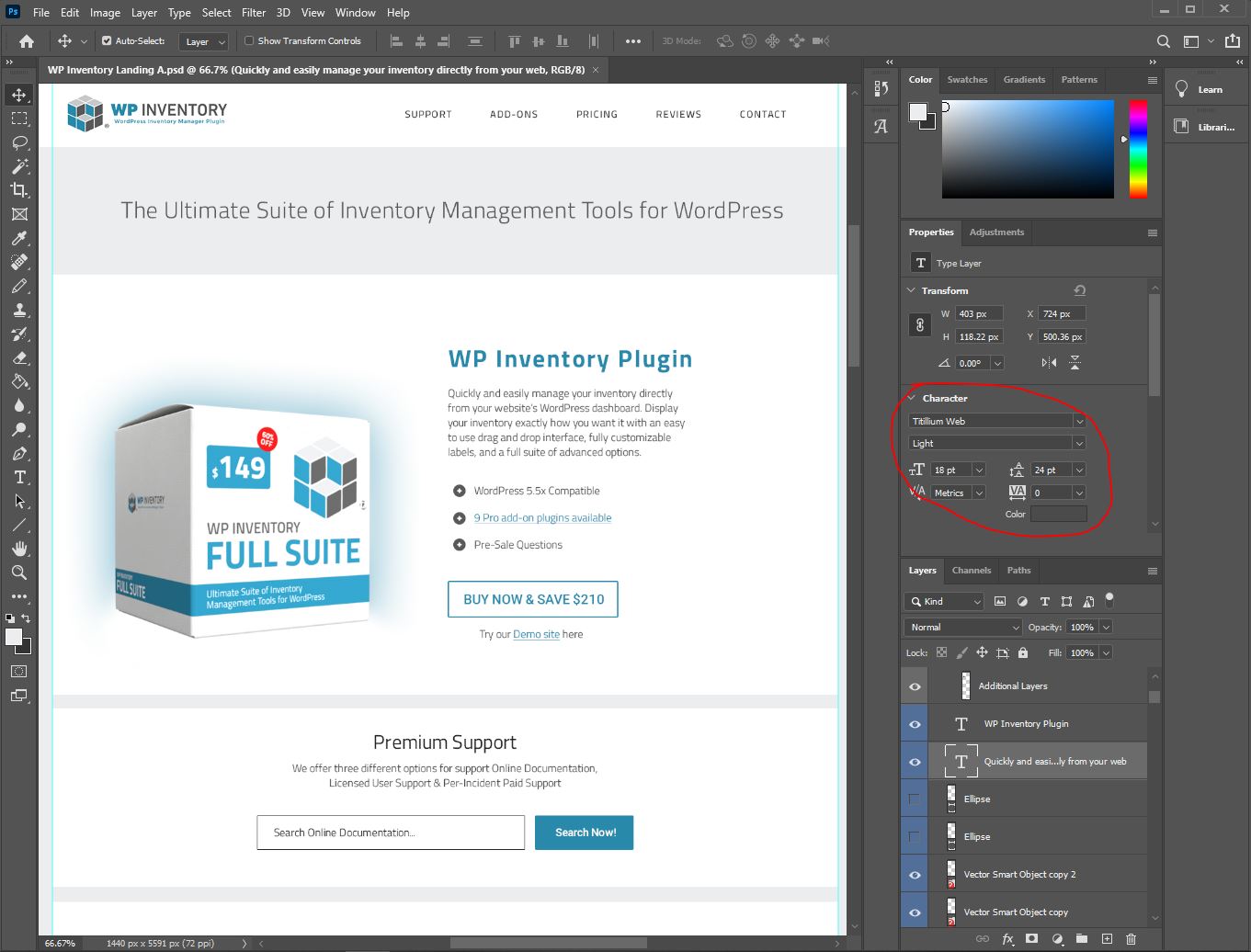Switch to the Swatches tab
This screenshot has width=1251, height=952.
[x=967, y=80]
